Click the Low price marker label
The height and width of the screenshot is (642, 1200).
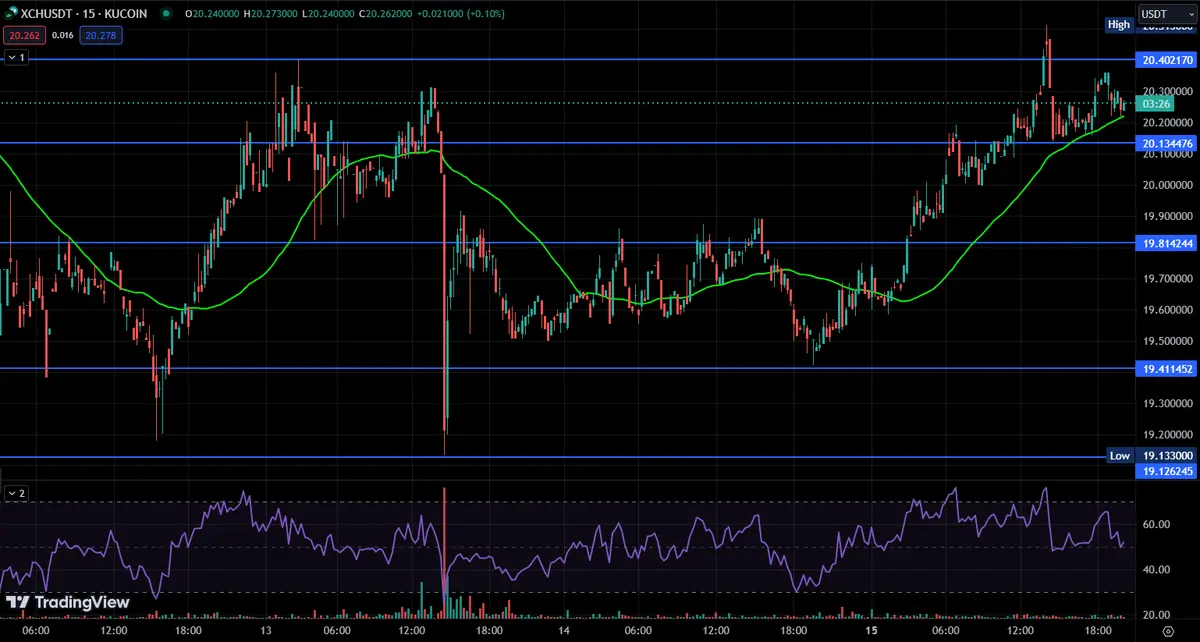[x=1120, y=456]
